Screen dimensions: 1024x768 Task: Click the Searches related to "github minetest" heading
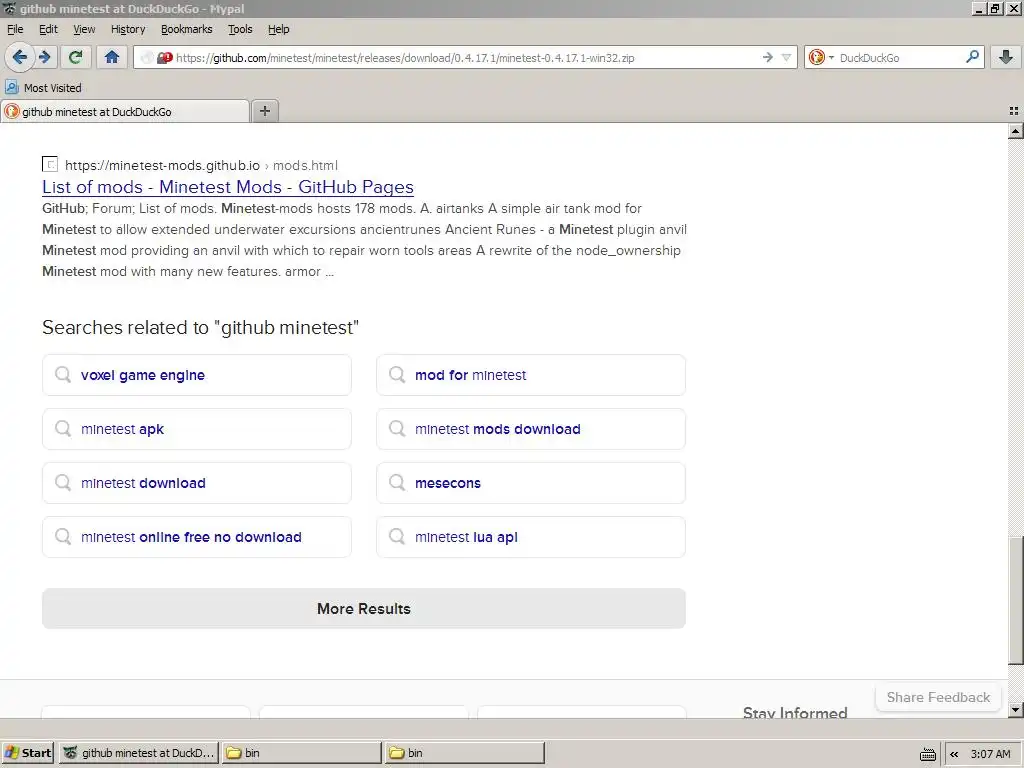click(200, 327)
